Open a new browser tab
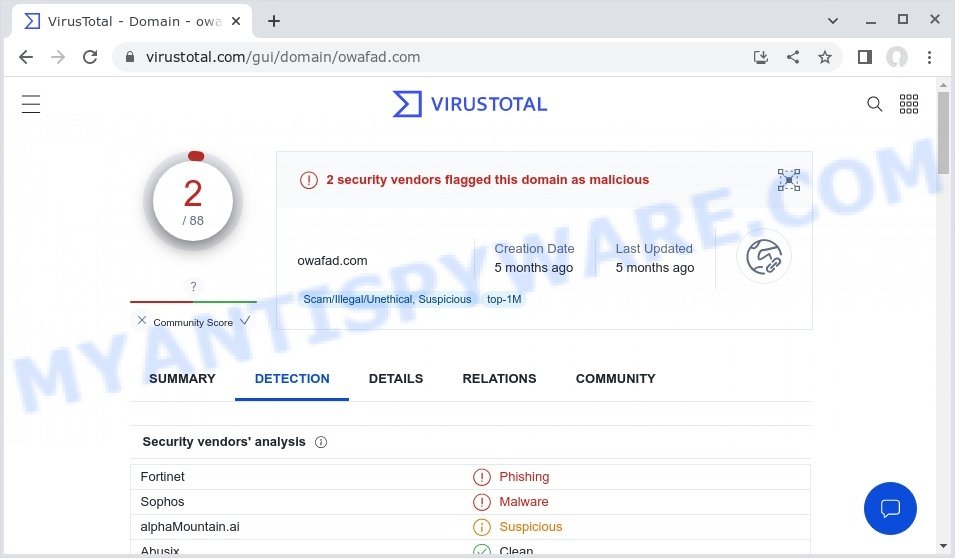955x558 pixels. pyautogui.click(x=274, y=21)
